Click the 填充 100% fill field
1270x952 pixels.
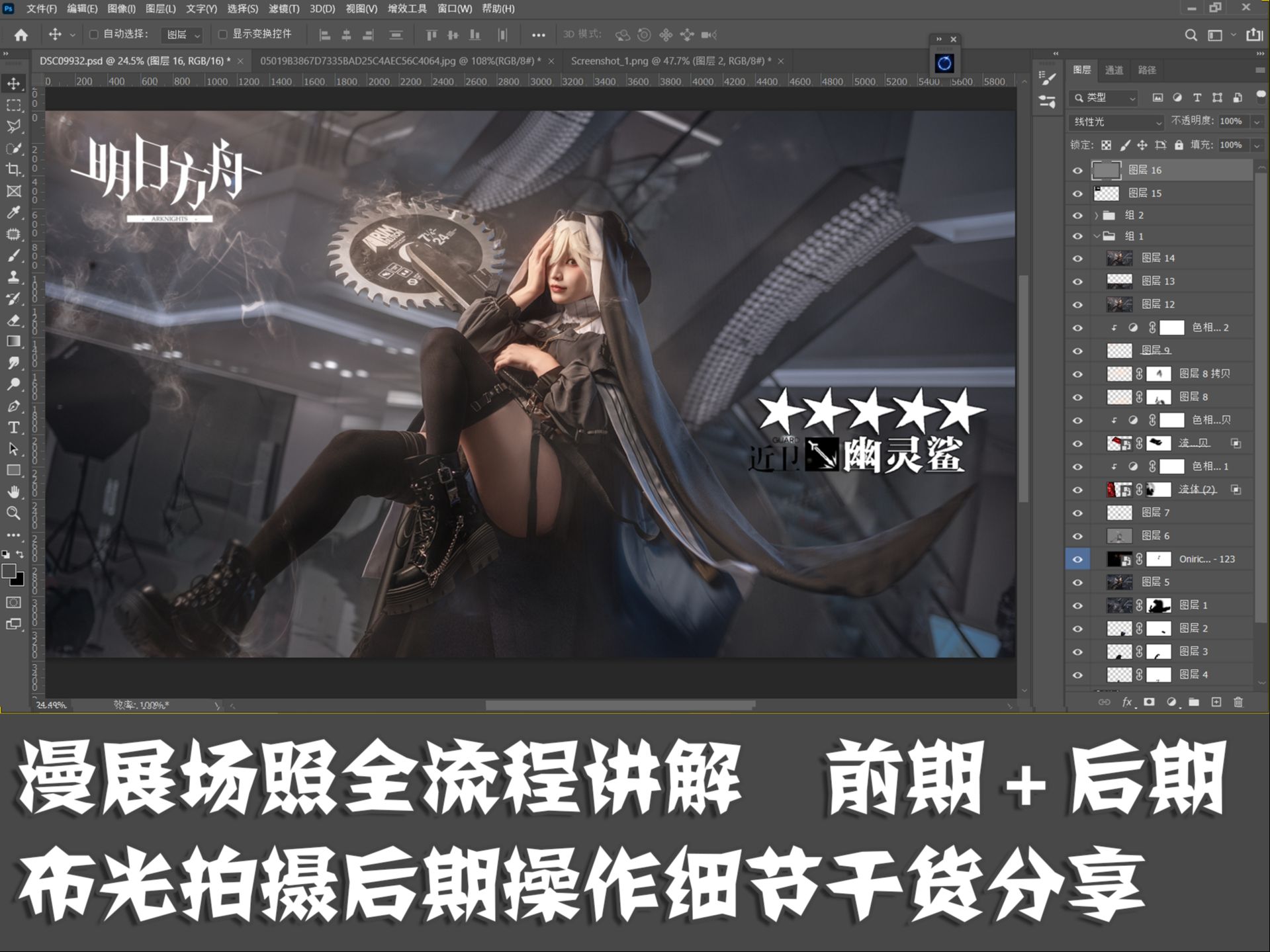tap(1232, 146)
